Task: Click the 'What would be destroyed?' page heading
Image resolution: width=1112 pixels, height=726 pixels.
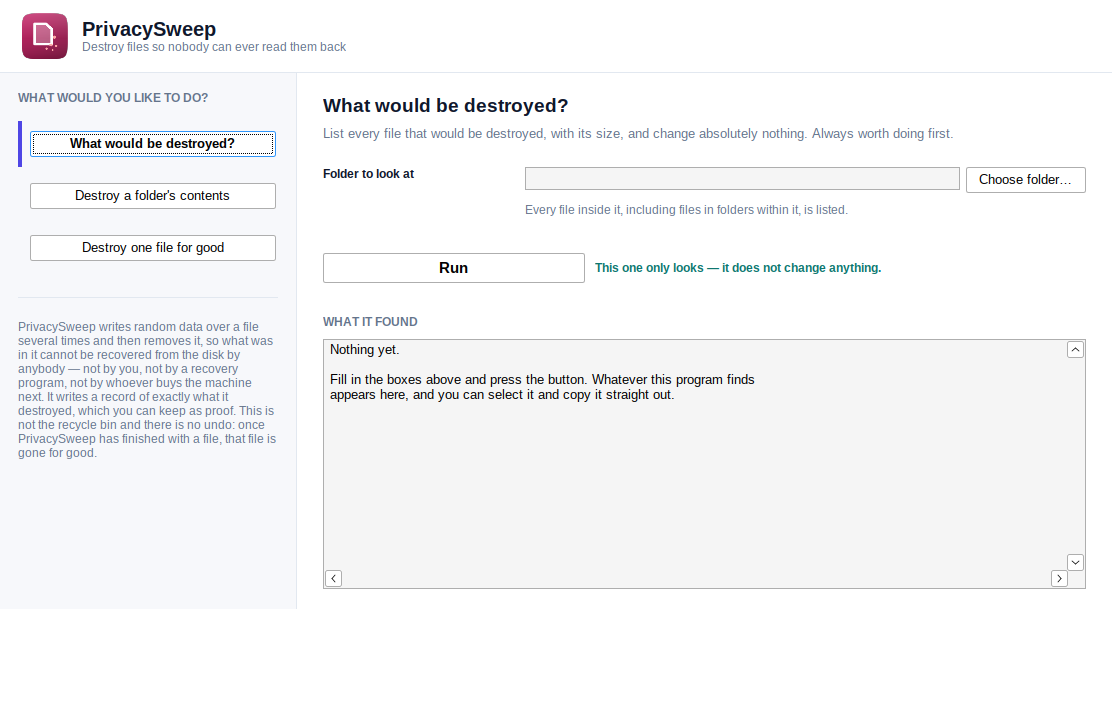Action: point(445,106)
